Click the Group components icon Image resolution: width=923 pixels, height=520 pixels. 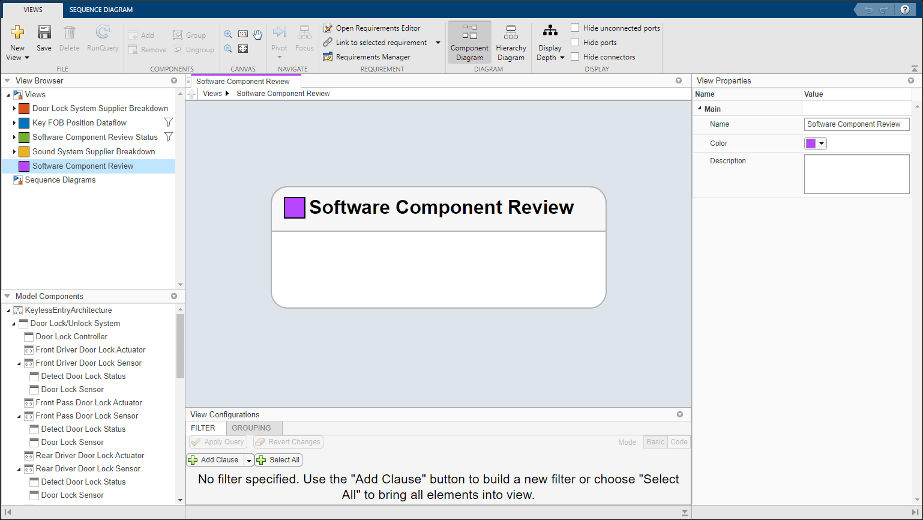[177, 35]
